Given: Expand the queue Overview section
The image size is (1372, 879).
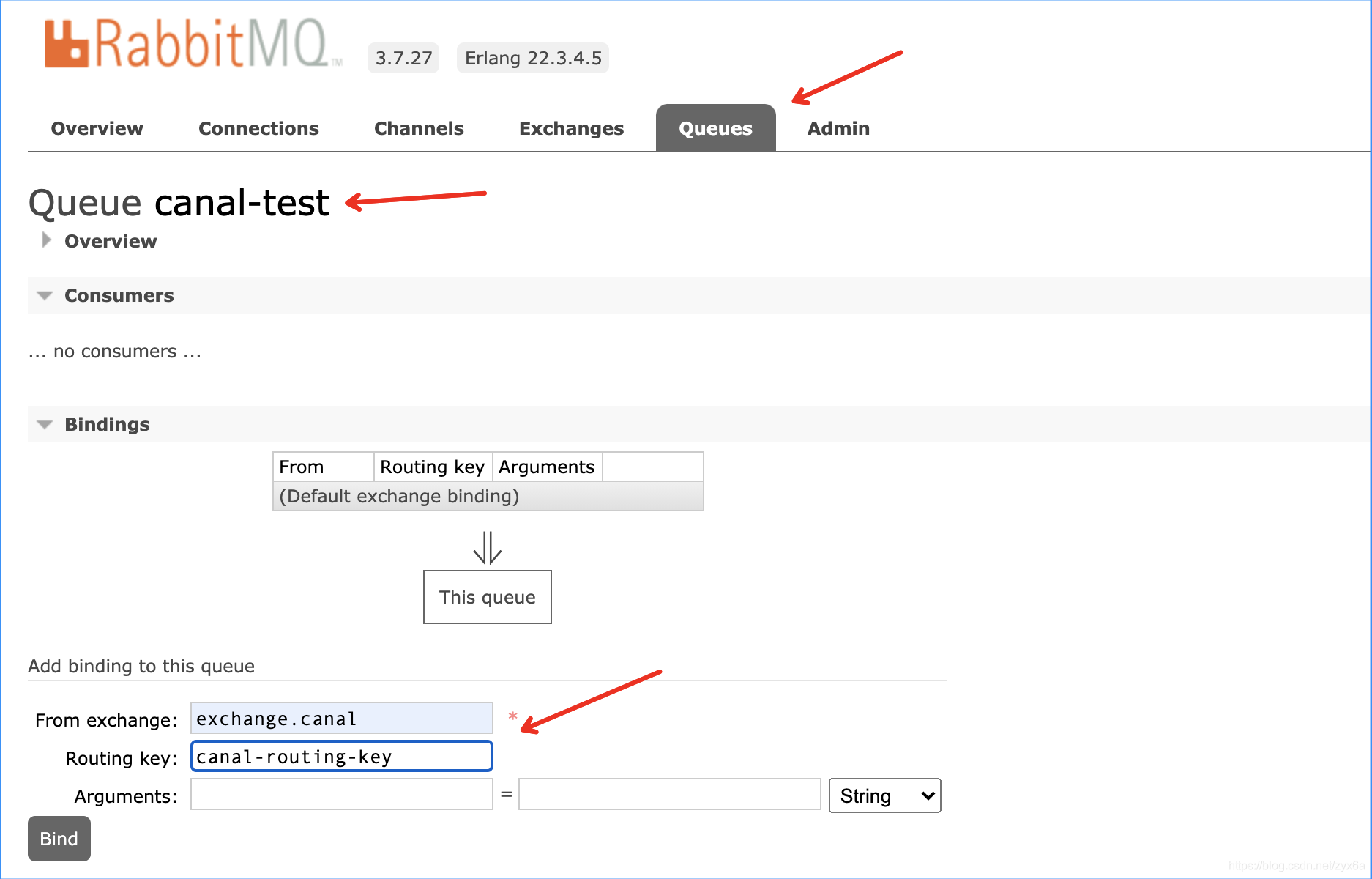Looking at the screenshot, I should 111,241.
